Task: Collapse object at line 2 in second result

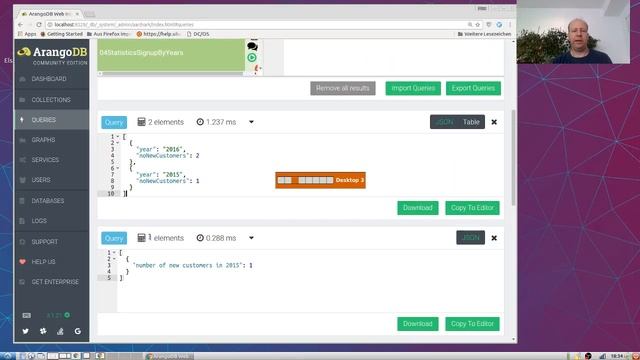Action: point(114,259)
